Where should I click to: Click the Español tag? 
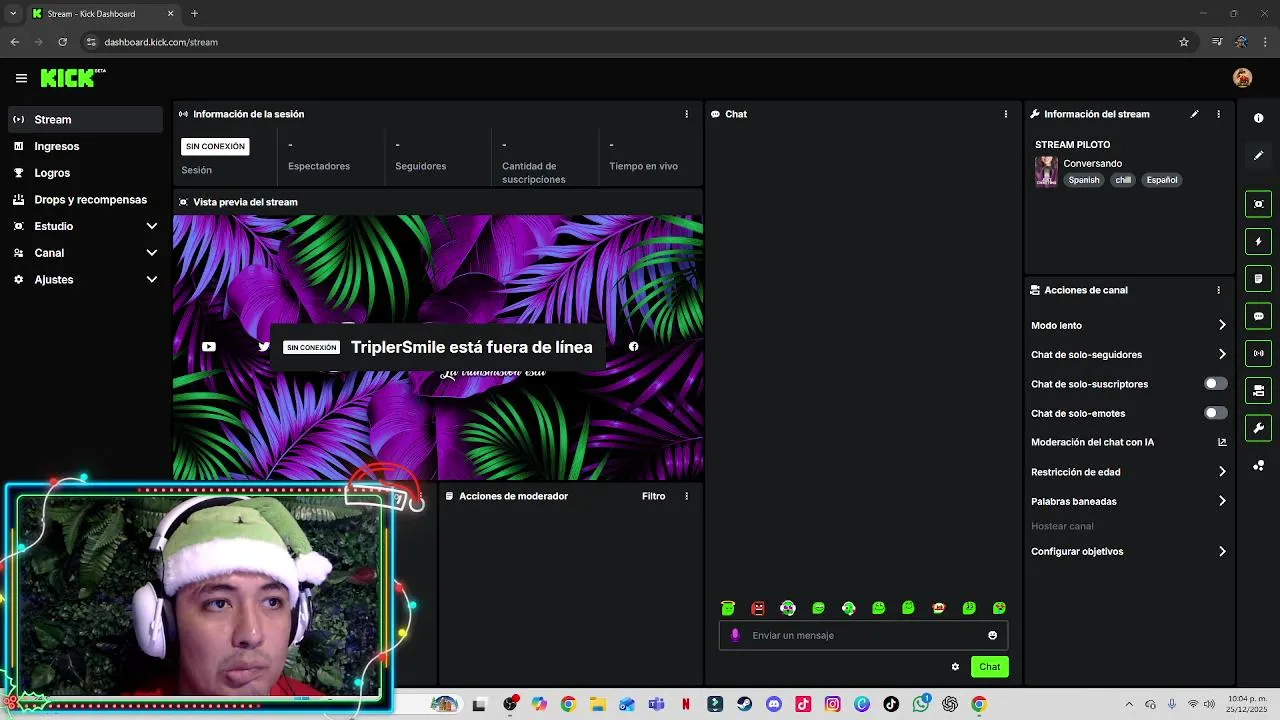click(x=1162, y=180)
